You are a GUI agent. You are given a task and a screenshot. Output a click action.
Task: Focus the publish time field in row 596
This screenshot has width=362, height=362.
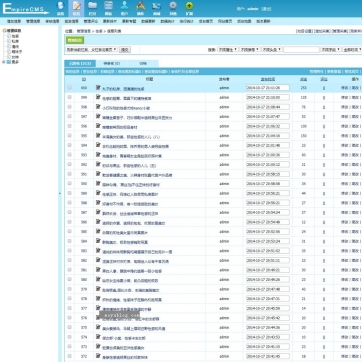point(268,126)
